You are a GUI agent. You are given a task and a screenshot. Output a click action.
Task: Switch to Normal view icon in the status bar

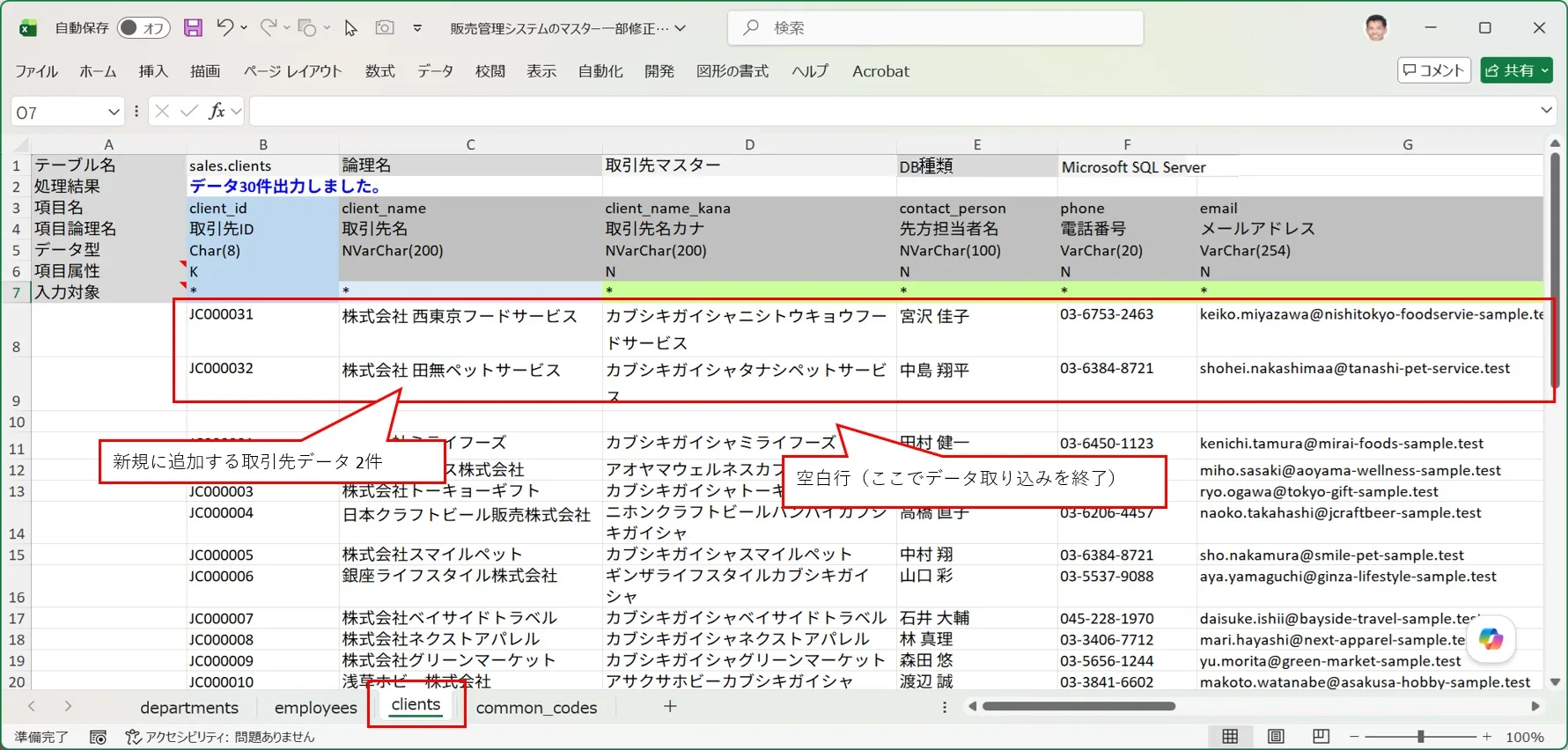tap(1230, 737)
